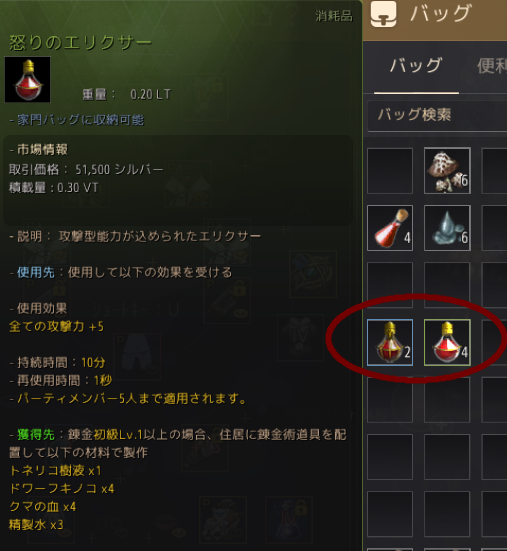
Task: Select the water droplet item stack of 6
Action: [x=447, y=228]
